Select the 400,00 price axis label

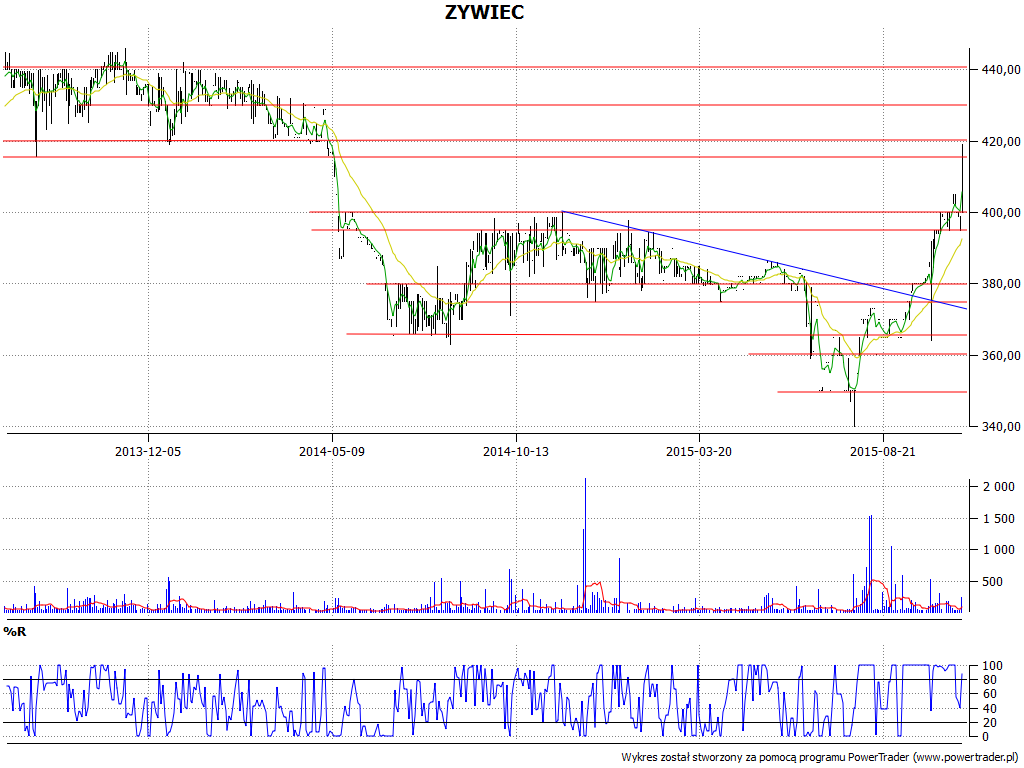(x=1000, y=213)
